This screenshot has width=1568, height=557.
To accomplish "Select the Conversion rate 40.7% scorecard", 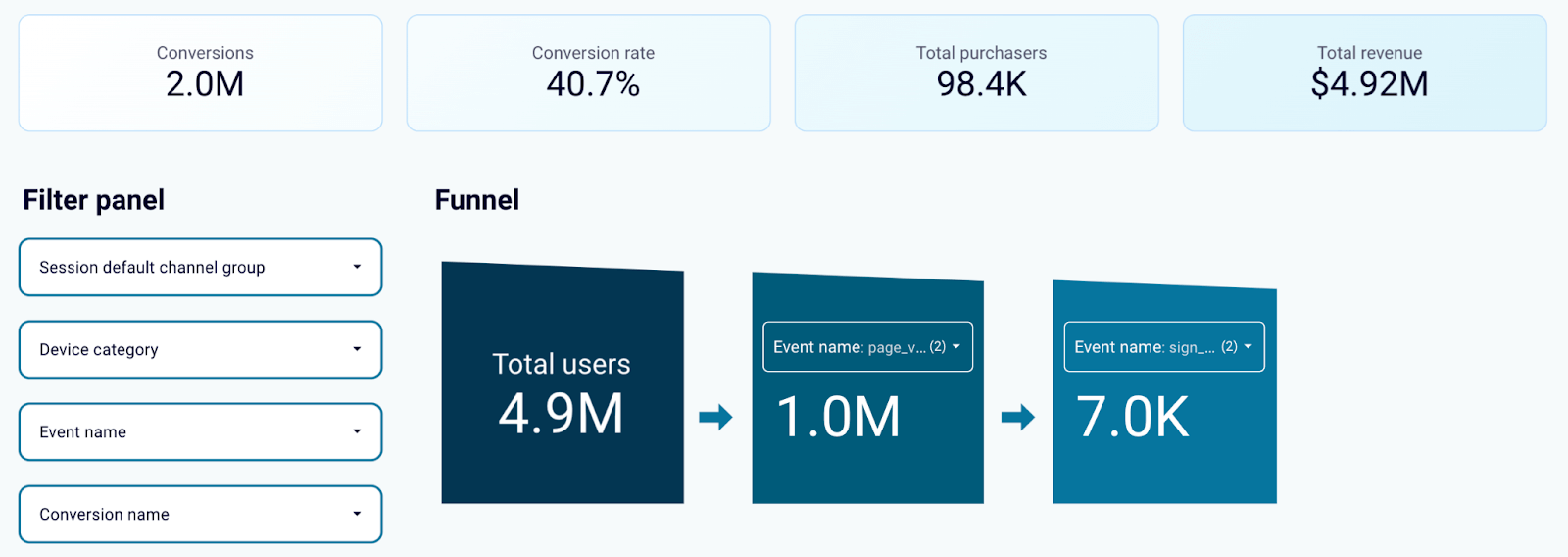I will pos(588,73).
